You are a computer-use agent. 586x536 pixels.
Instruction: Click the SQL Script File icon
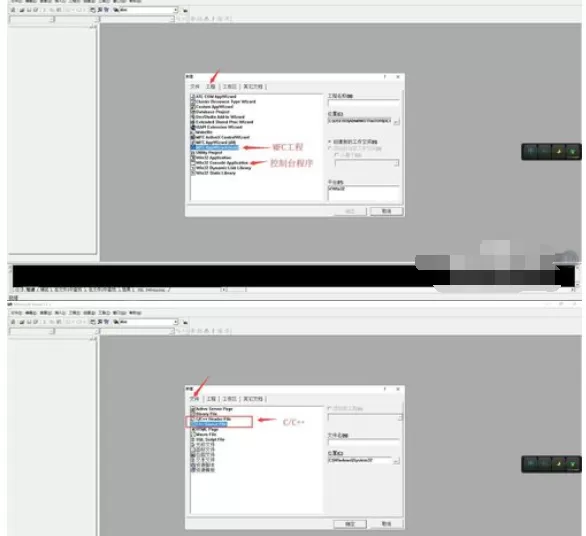(193, 440)
